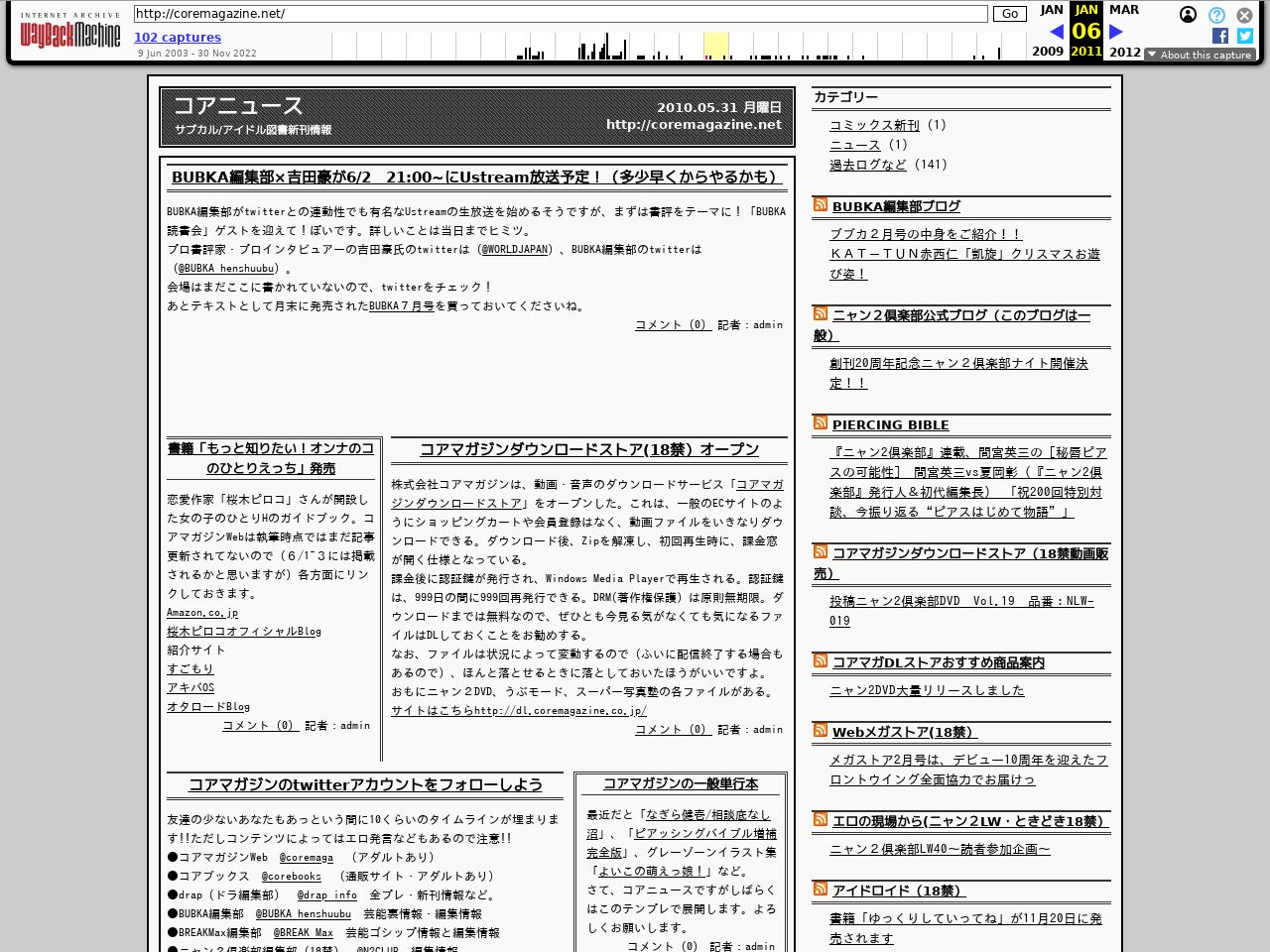
Task: Open the 102 captures list
Action: (178, 37)
